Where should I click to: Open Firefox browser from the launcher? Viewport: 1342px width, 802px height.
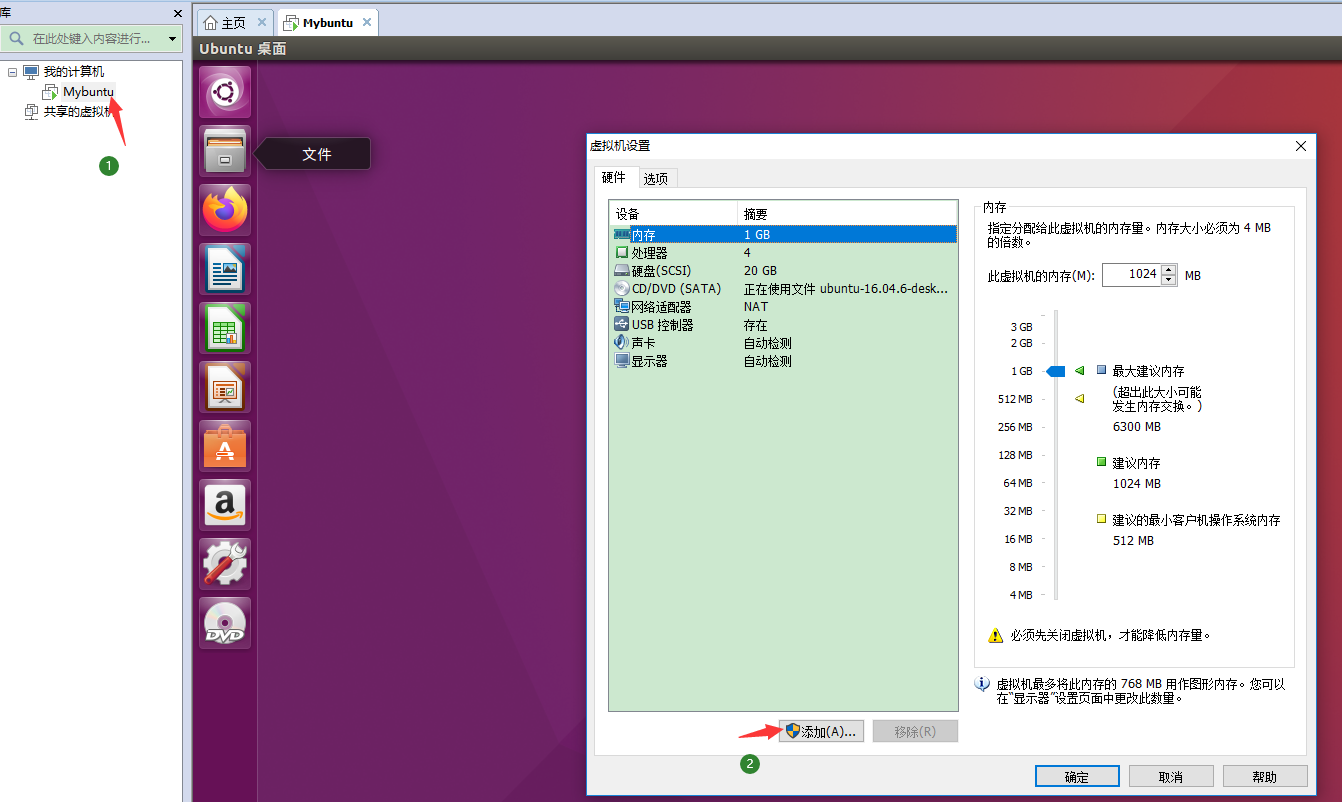click(x=225, y=211)
